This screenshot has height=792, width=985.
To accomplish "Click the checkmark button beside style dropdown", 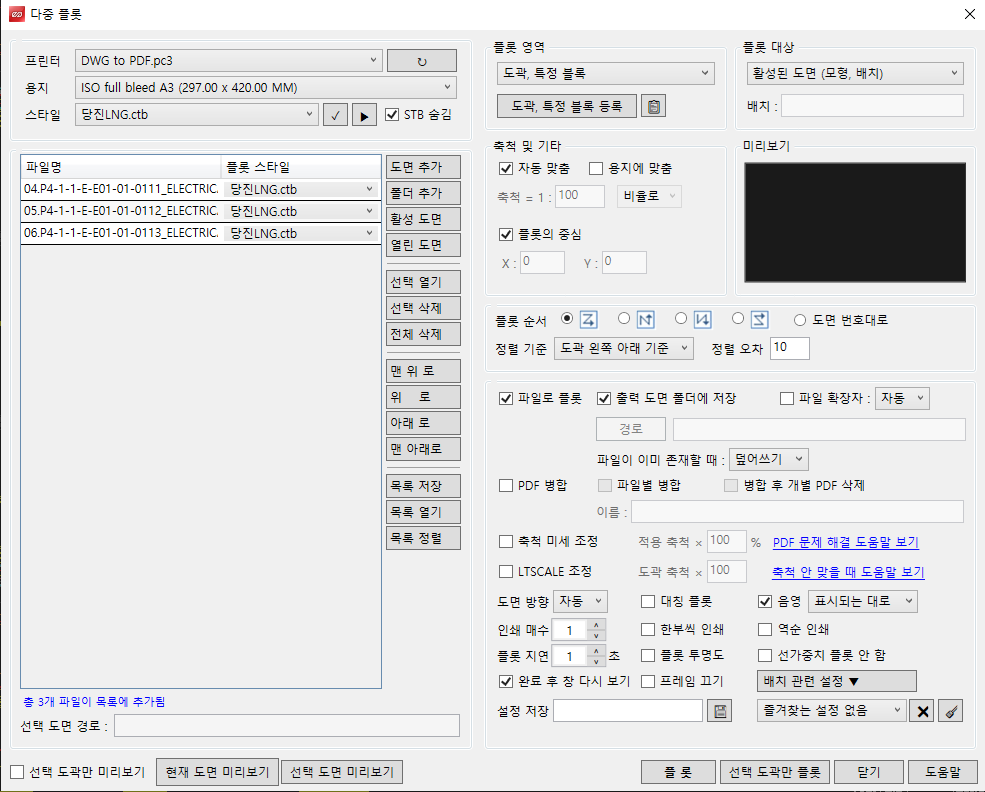I will click(335, 115).
